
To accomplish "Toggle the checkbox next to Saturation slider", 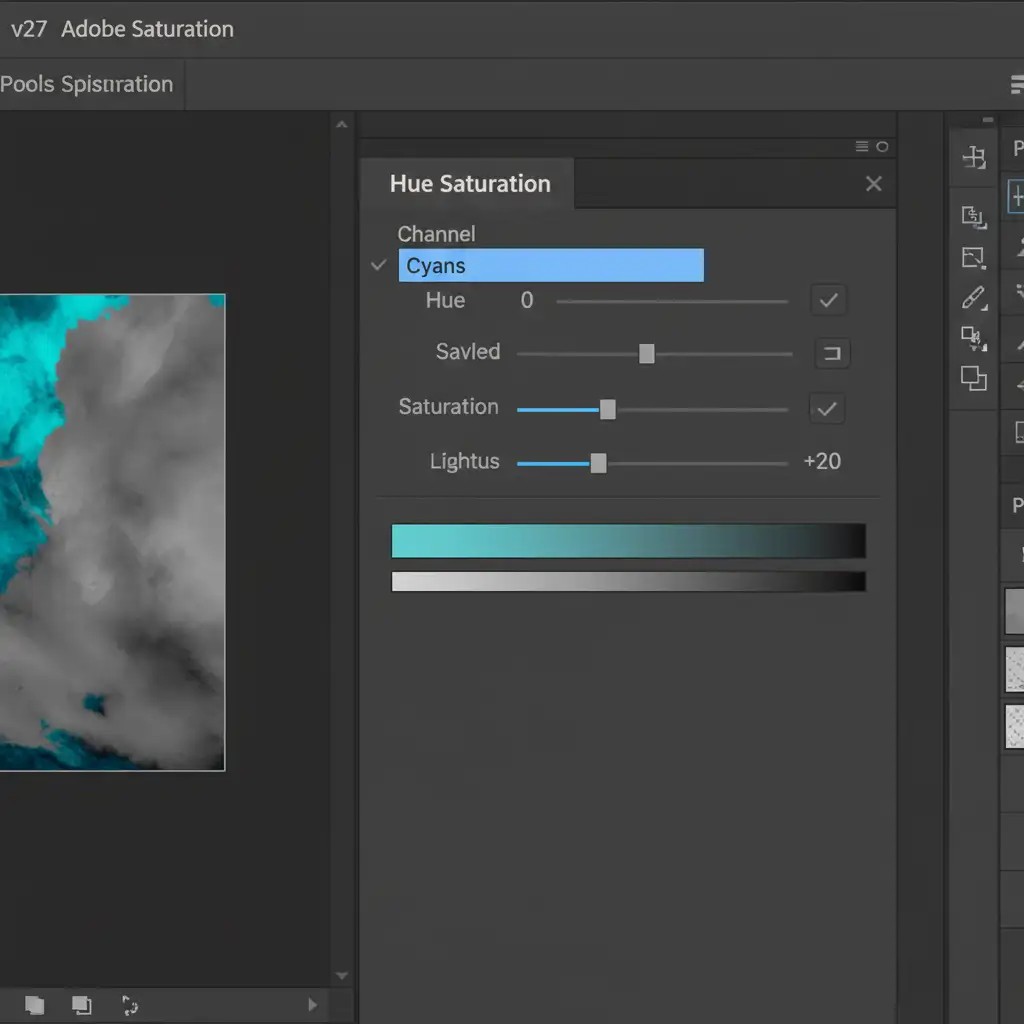I will [827, 408].
